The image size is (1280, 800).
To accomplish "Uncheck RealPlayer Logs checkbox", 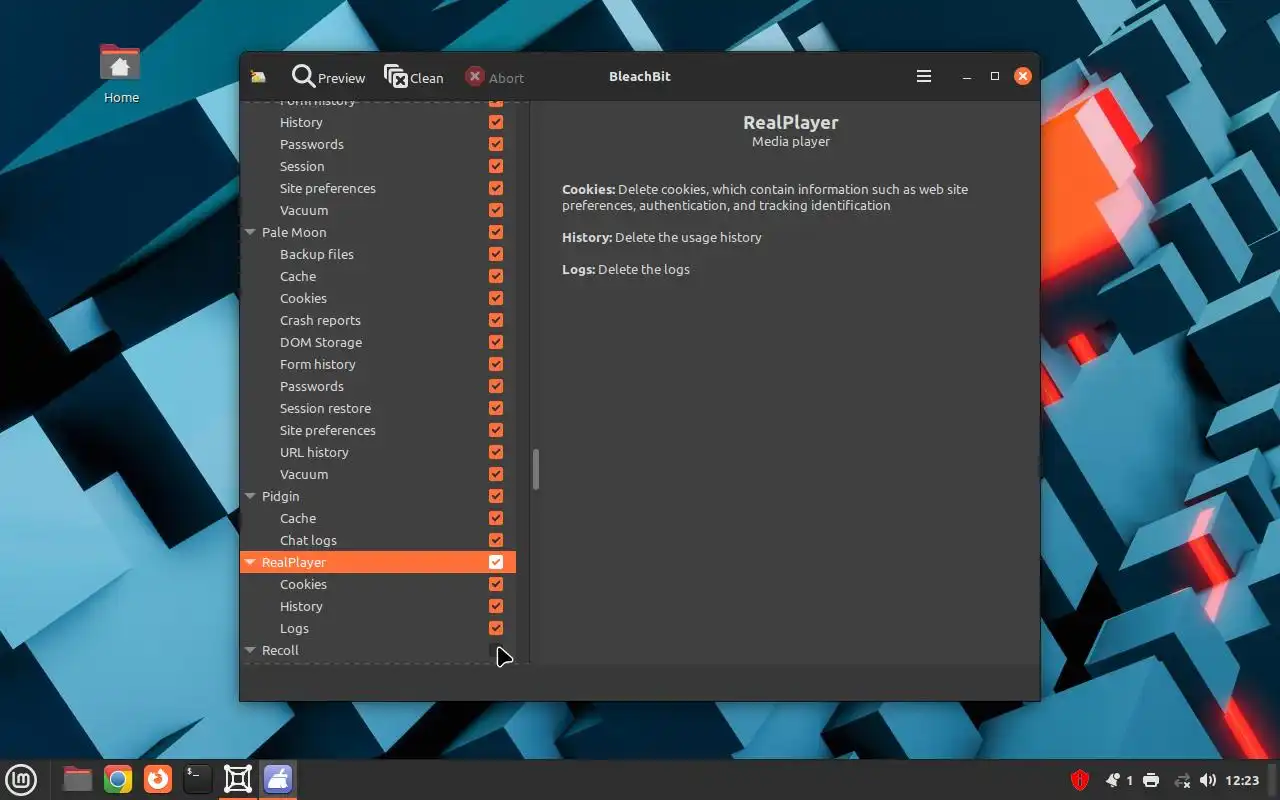I will (x=496, y=628).
